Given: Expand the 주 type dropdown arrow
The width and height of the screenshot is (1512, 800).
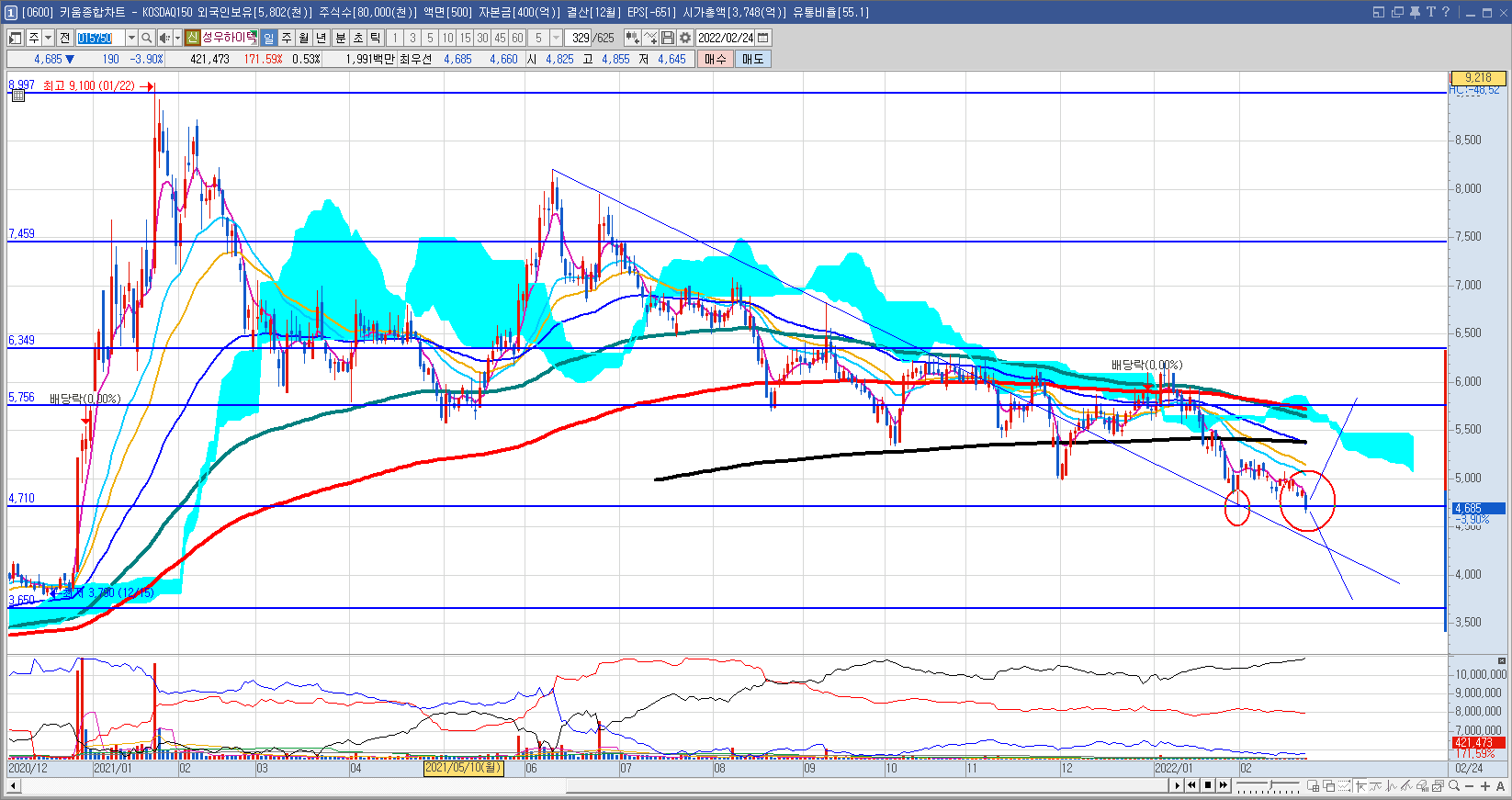Looking at the screenshot, I should coord(48,38).
